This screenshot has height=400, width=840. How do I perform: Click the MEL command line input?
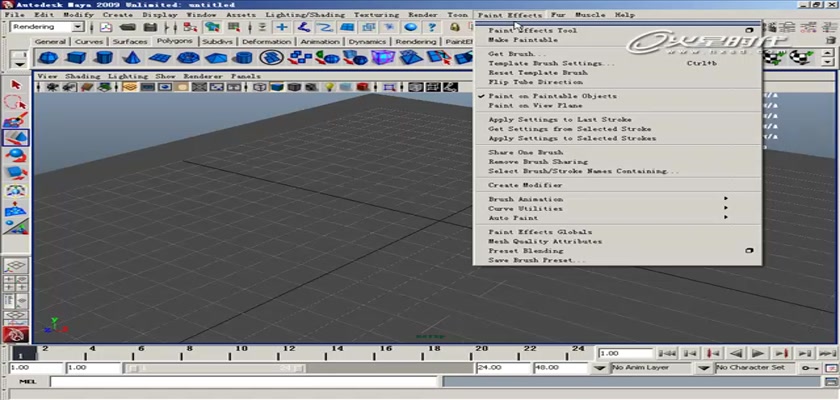[244, 381]
